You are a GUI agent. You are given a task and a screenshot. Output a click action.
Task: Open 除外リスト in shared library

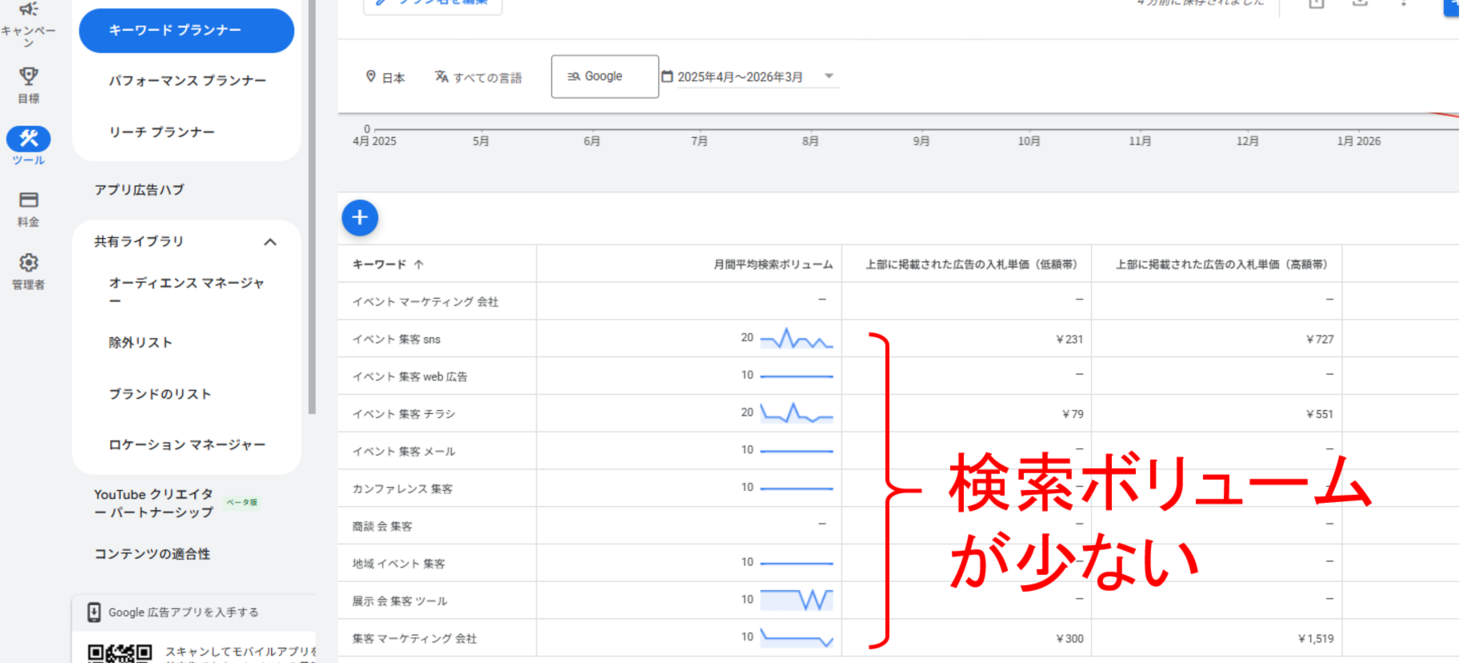(x=141, y=343)
